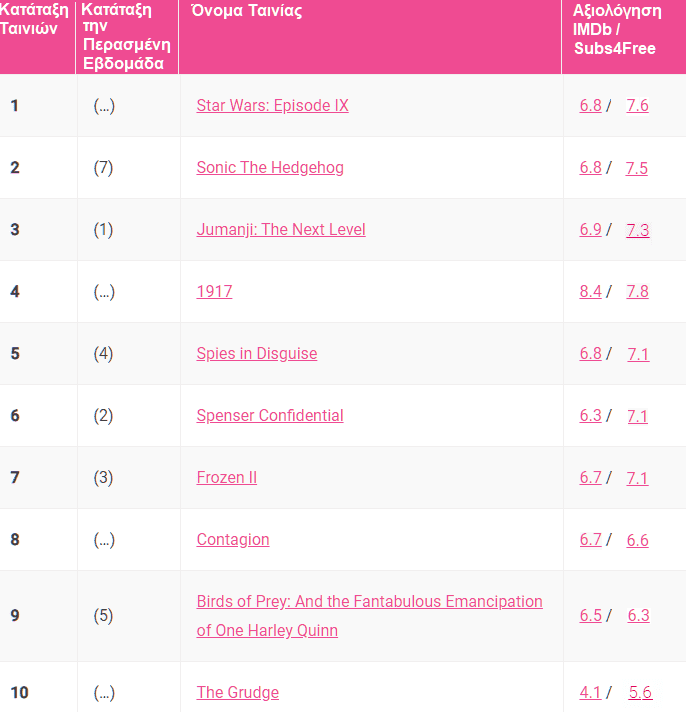Click the Frozen II link

pos(227,478)
